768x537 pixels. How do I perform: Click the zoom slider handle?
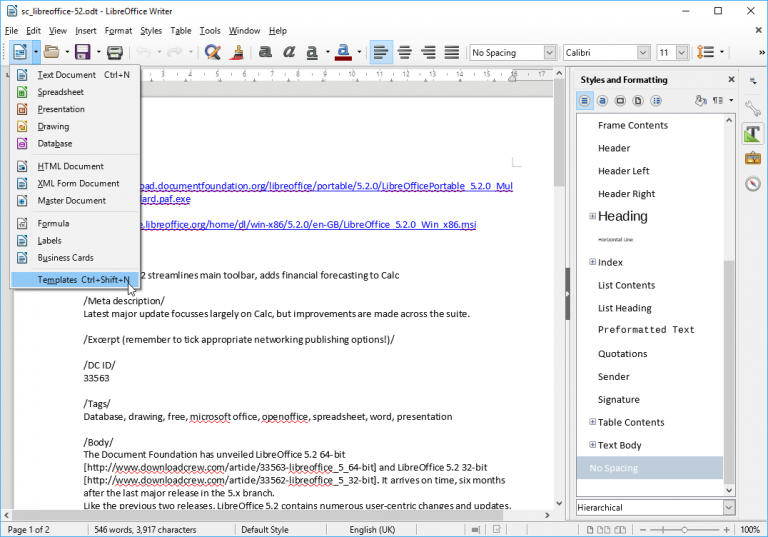(684, 530)
